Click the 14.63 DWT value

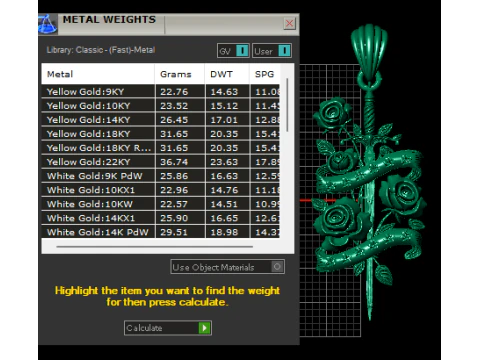(x=224, y=92)
